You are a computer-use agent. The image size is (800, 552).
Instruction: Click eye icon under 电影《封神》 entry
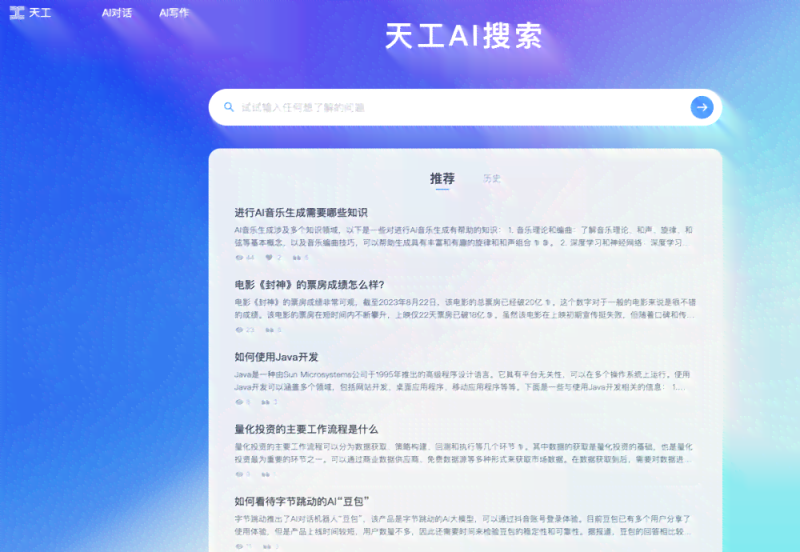click(239, 329)
